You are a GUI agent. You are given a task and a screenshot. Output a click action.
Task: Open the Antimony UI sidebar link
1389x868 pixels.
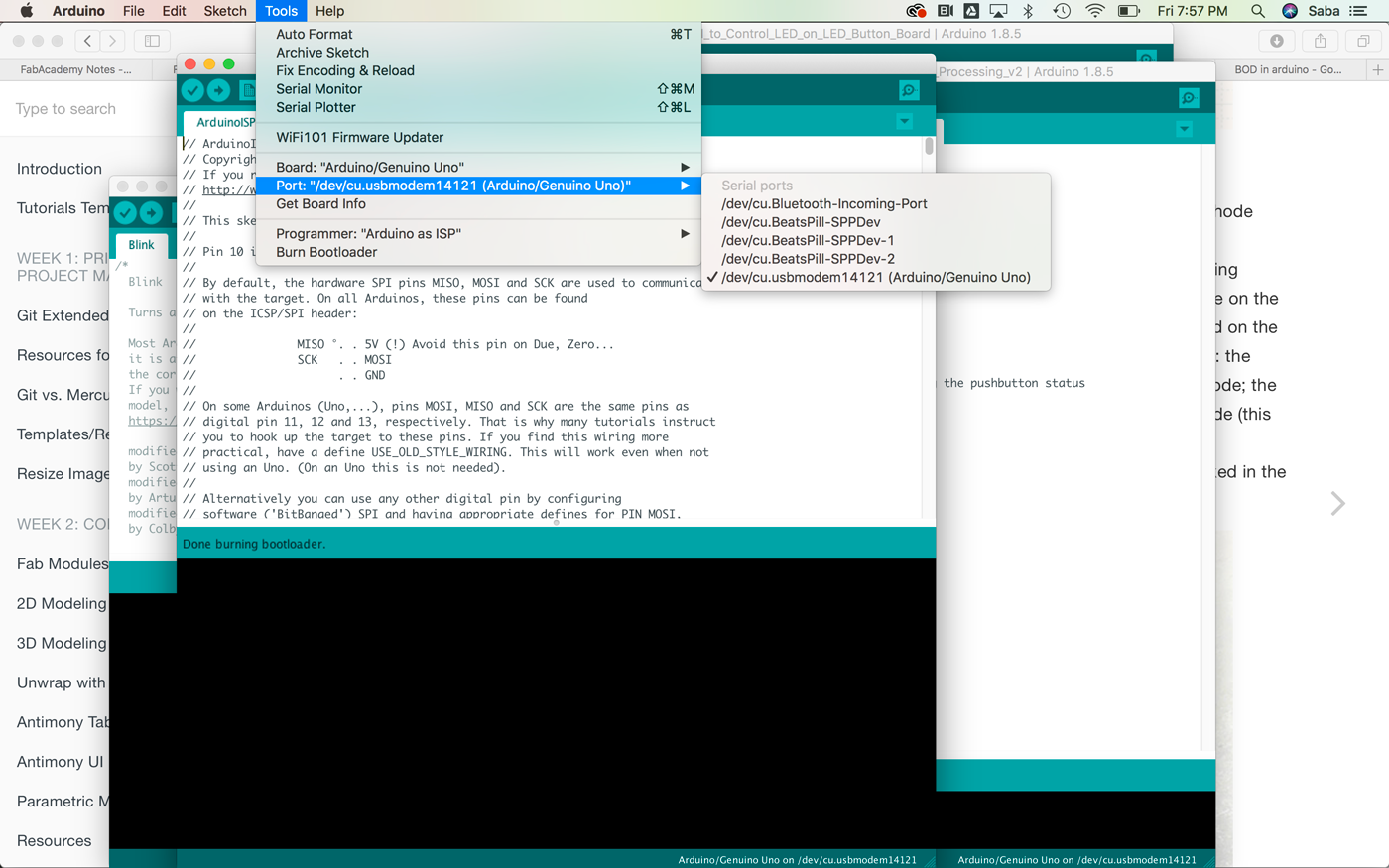[61, 762]
